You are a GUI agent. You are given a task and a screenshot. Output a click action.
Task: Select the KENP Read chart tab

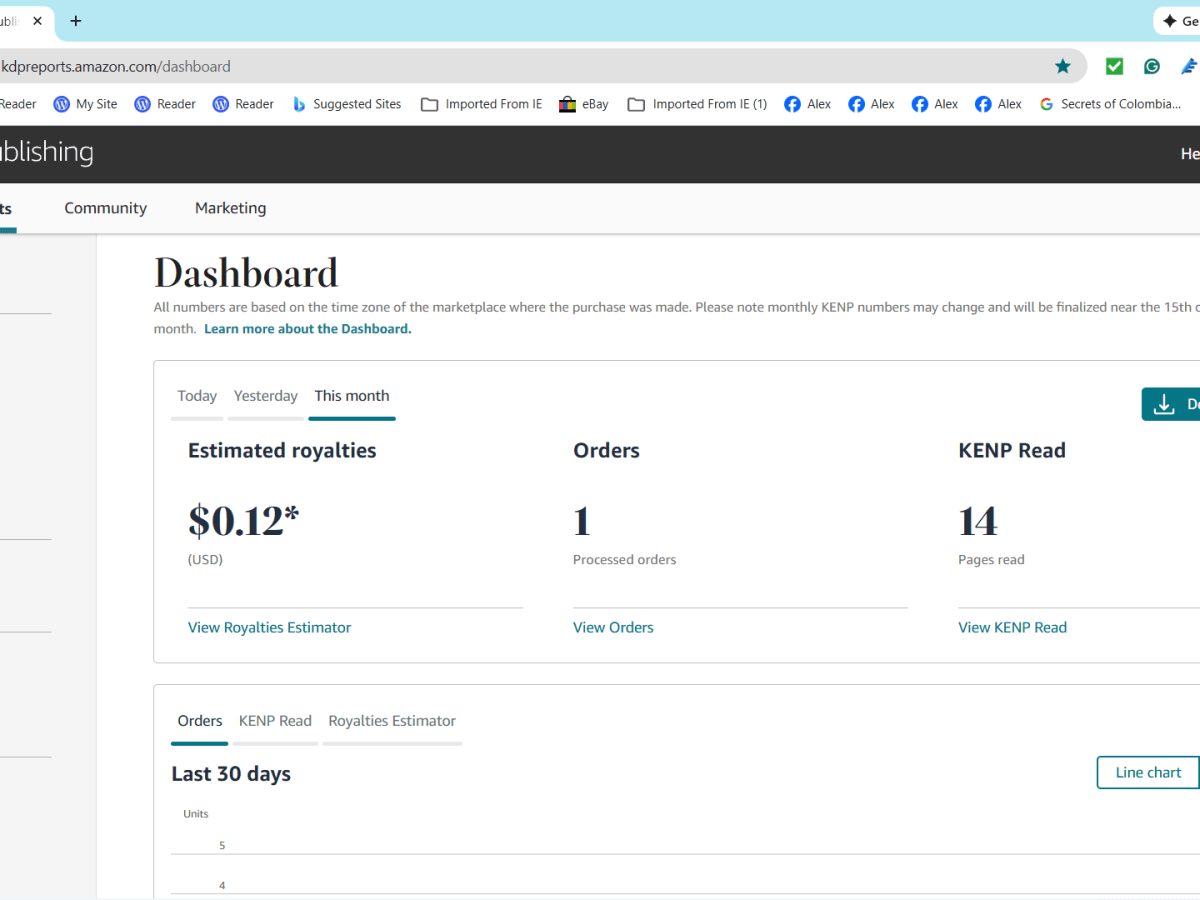[x=275, y=721]
